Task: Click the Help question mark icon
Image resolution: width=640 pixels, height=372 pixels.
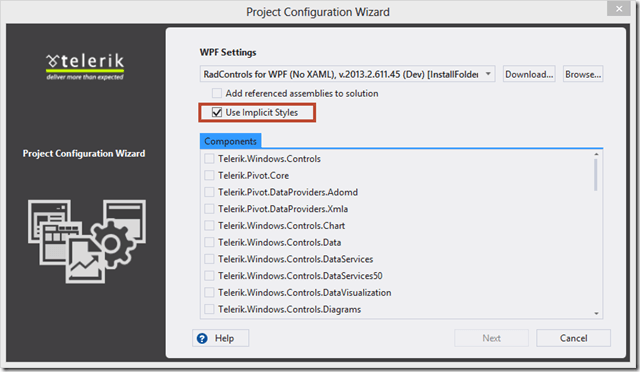Action: coord(202,338)
